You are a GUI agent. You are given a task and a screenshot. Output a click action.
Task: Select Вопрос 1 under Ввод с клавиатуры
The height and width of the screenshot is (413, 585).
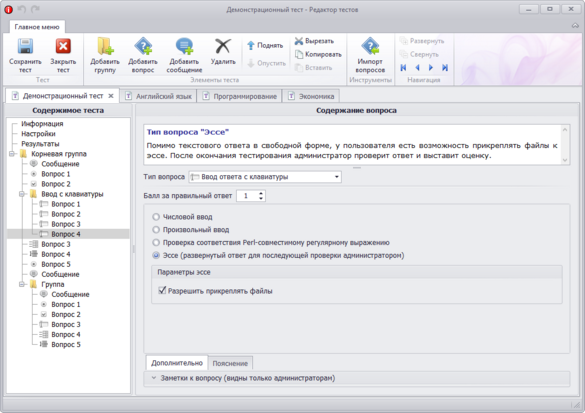tap(66, 204)
